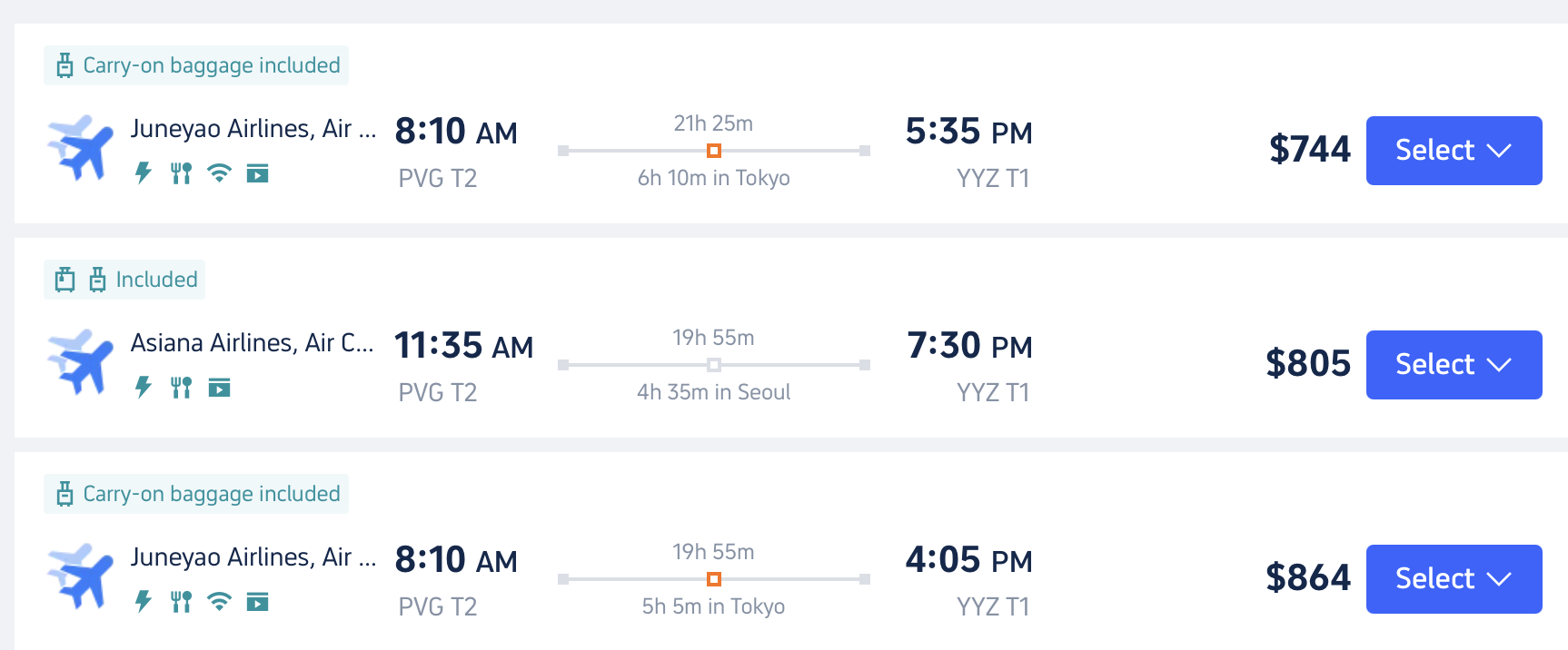Open the Select dropdown for the $864 flight
The width and height of the screenshot is (1568, 650).
pos(1454,579)
